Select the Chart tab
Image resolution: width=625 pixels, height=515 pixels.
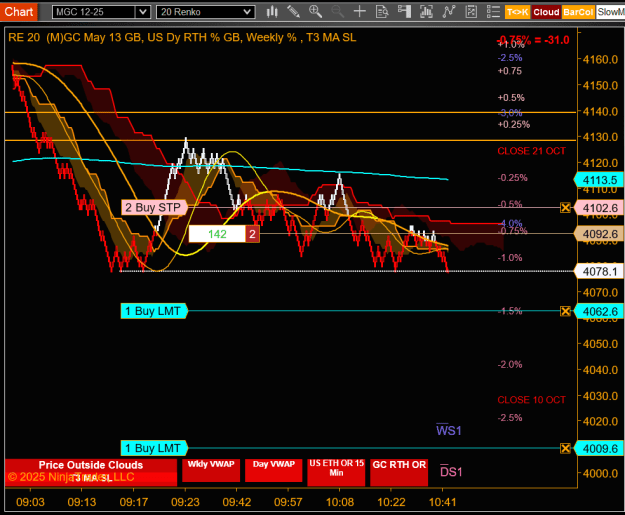click(19, 12)
